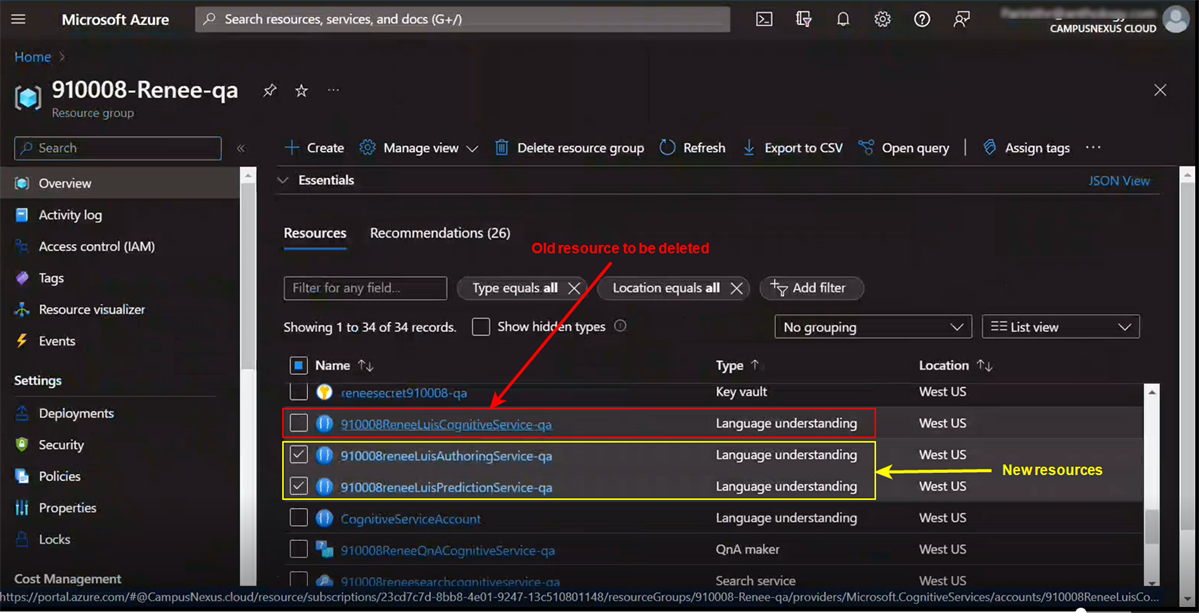This screenshot has height=613, width=1199.
Task: Click the Filter for any field input box
Action: click(x=365, y=288)
